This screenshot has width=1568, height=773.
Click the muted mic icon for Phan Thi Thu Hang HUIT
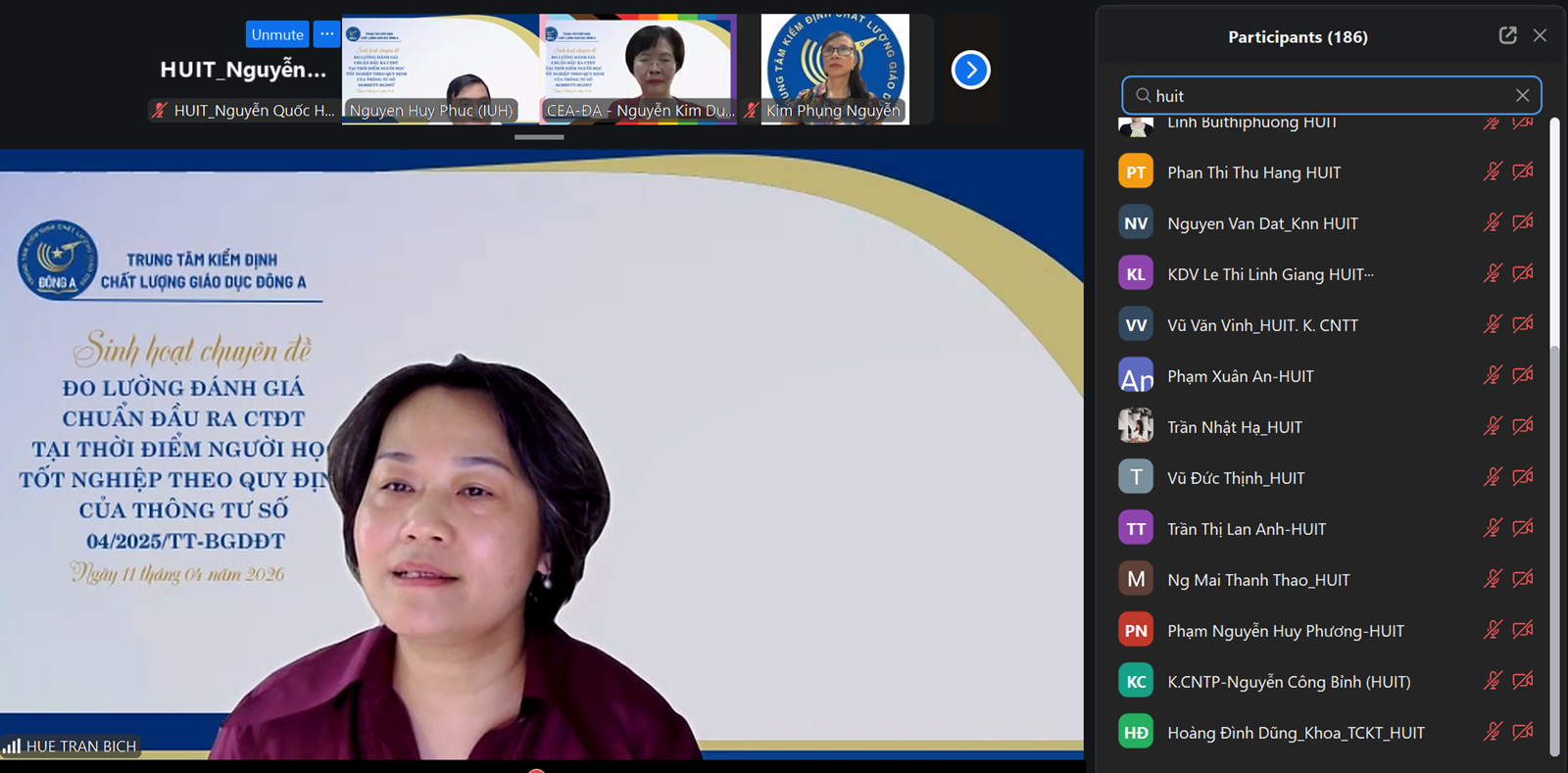point(1492,171)
